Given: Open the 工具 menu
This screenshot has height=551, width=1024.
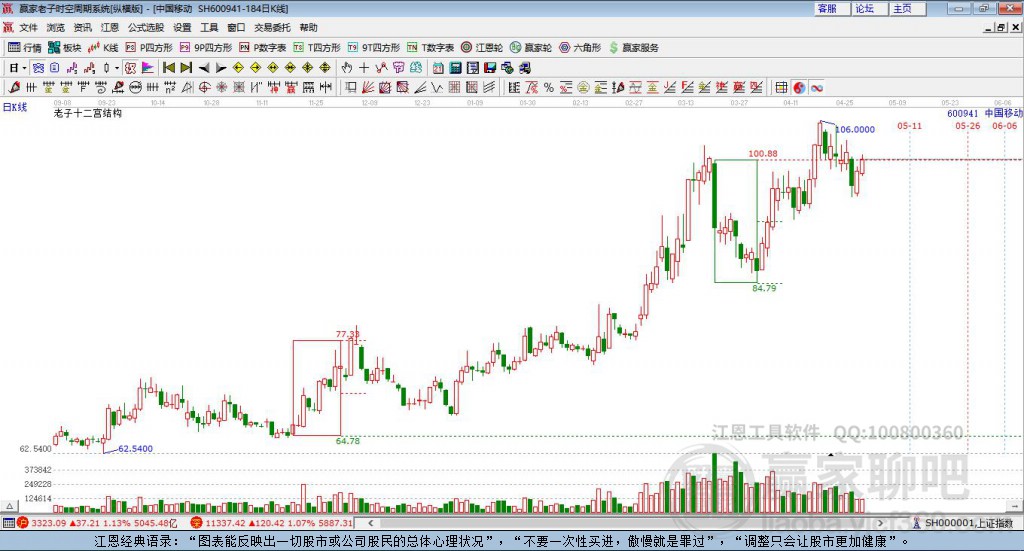Looking at the screenshot, I should [209, 27].
